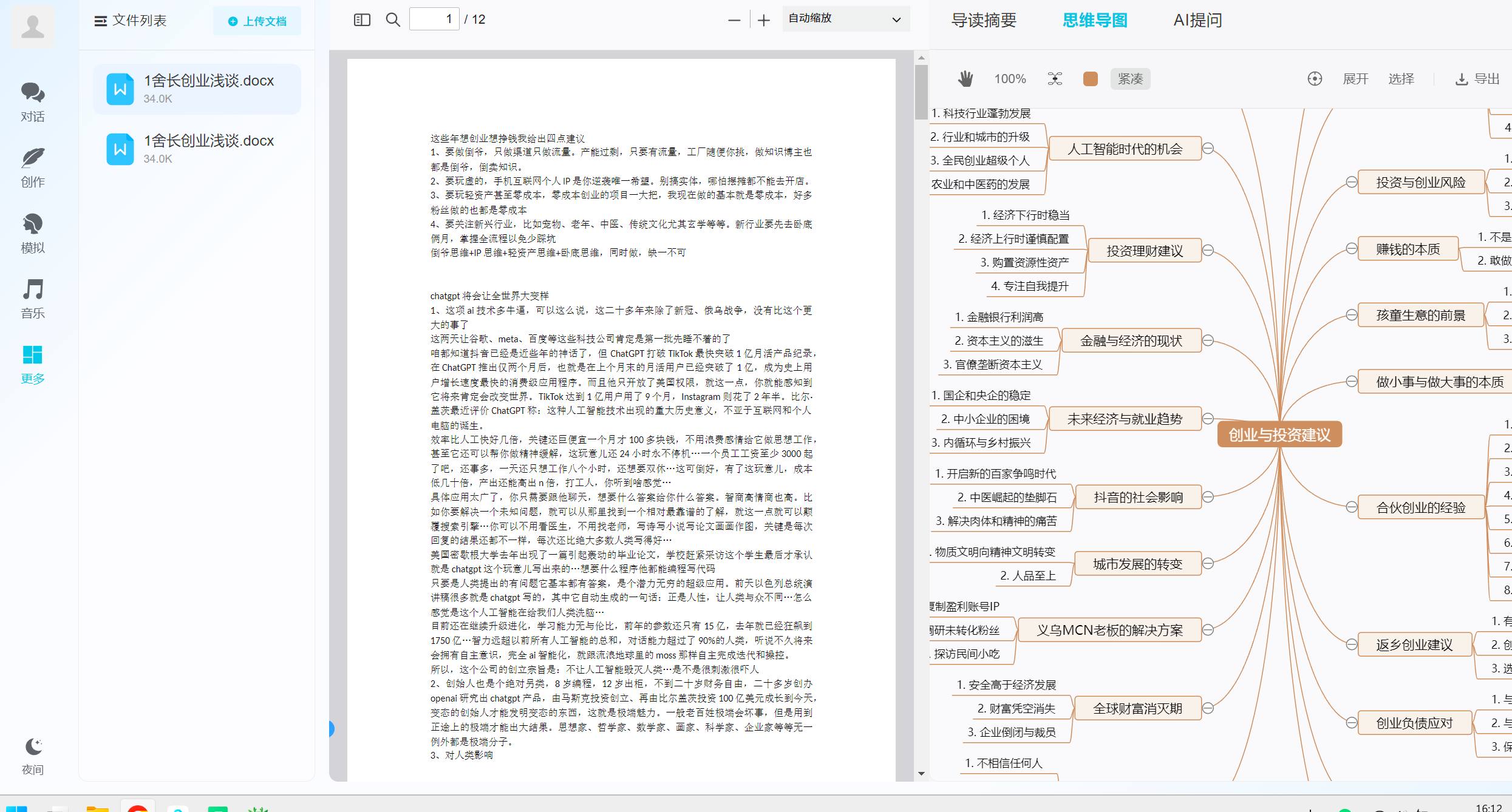Image resolution: width=1512 pixels, height=812 pixels.
Task: Click document scrollbar down arrow
Action: click(x=921, y=773)
